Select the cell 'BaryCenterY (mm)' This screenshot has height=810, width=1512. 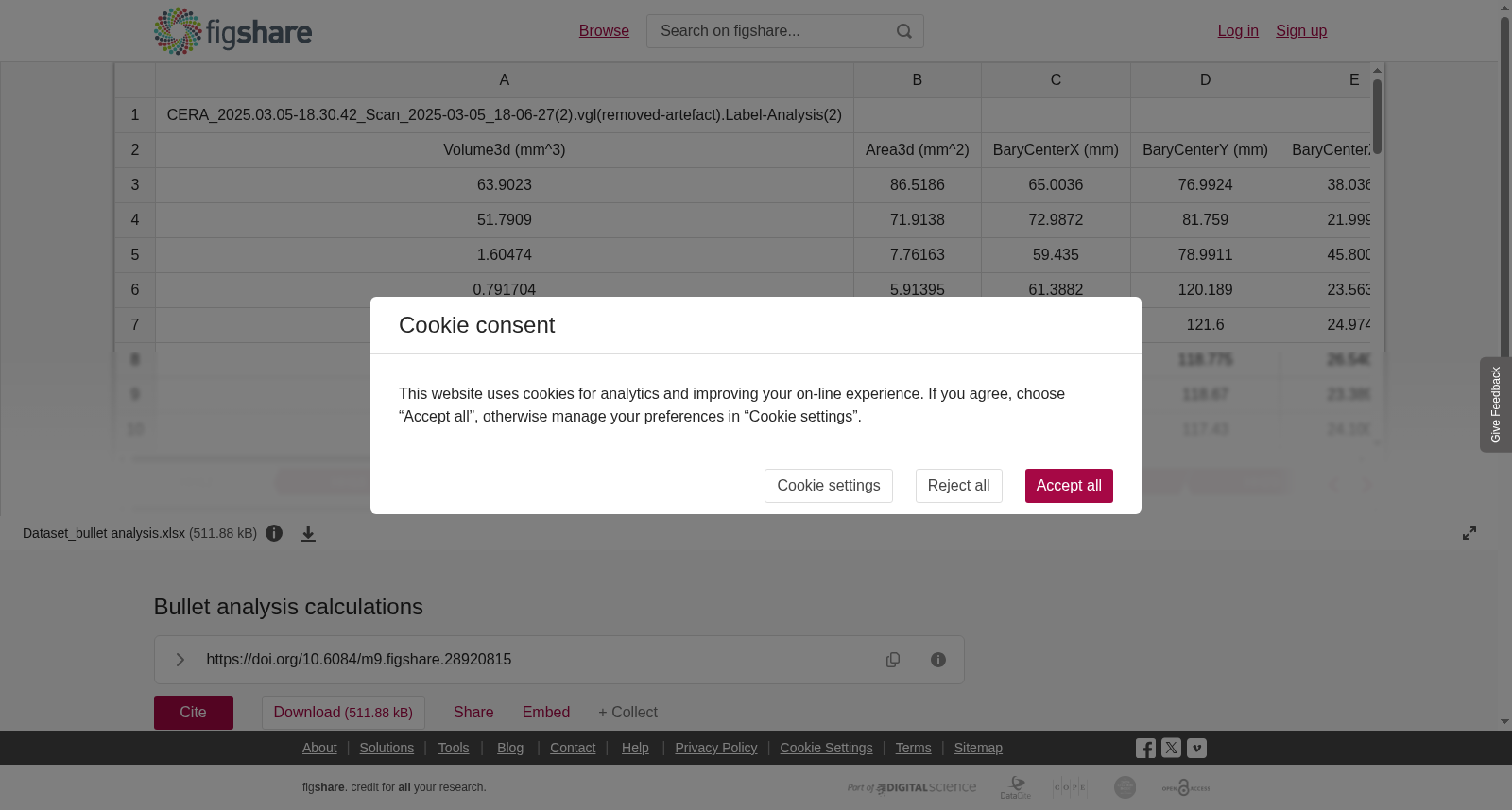click(1205, 150)
